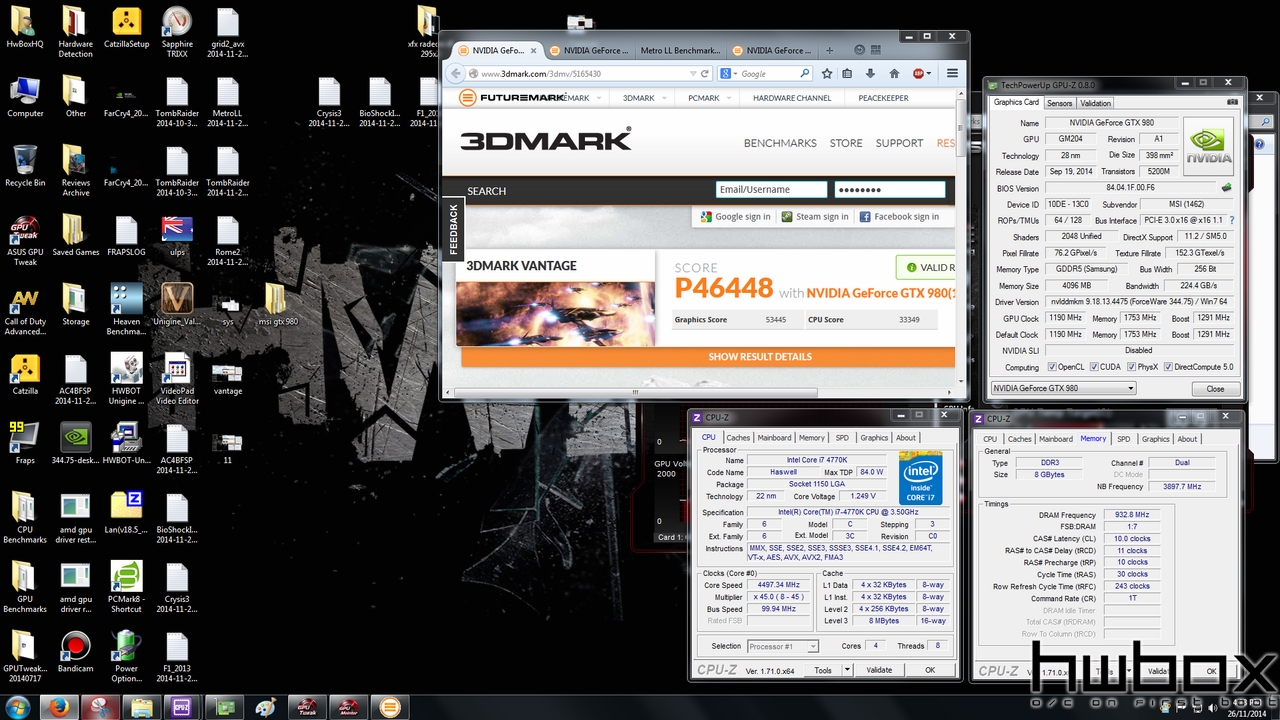Screen dimensions: 1280x720
Task: Open the CPU-Z Tools dropdown arrow
Action: [847, 670]
